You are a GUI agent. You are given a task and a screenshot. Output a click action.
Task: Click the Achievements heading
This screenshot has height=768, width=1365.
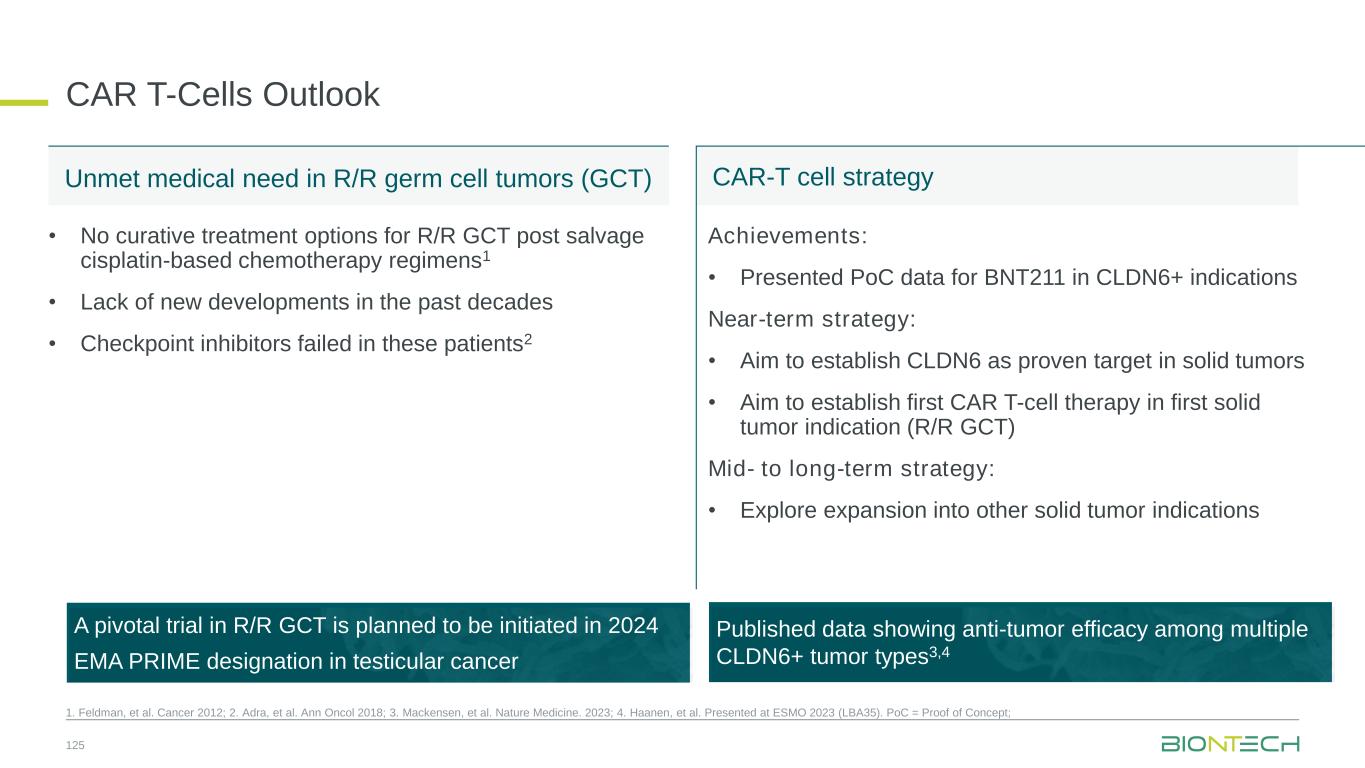click(788, 236)
